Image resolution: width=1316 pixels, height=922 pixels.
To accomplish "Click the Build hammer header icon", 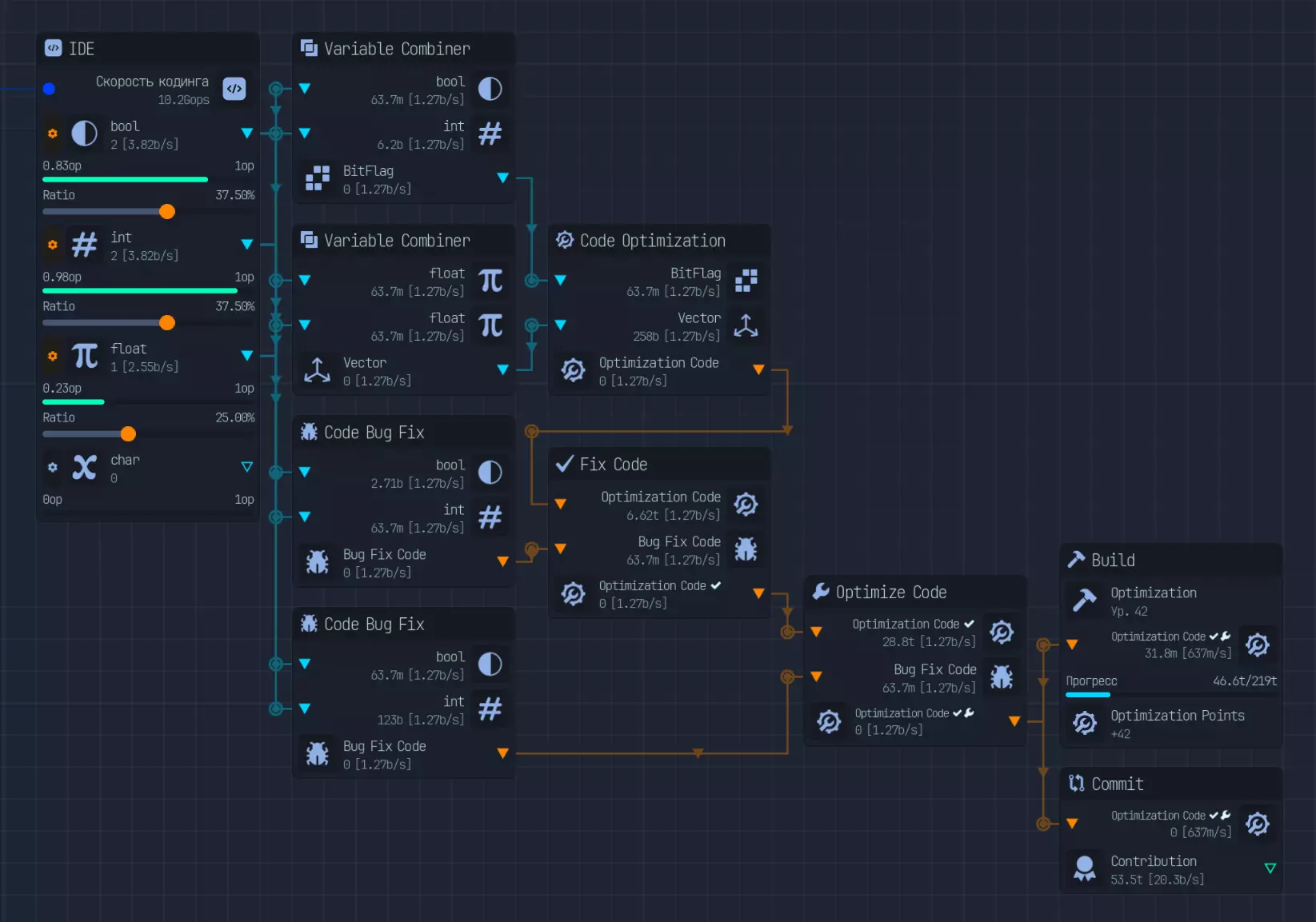I will tap(1077, 559).
